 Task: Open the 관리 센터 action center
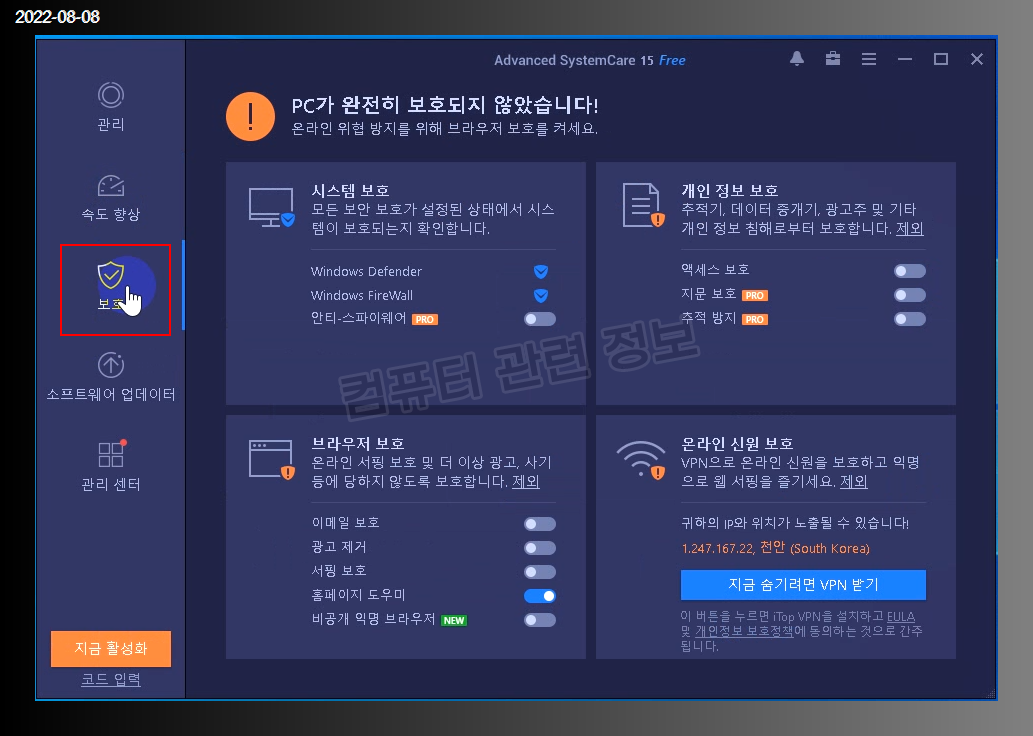point(111,467)
